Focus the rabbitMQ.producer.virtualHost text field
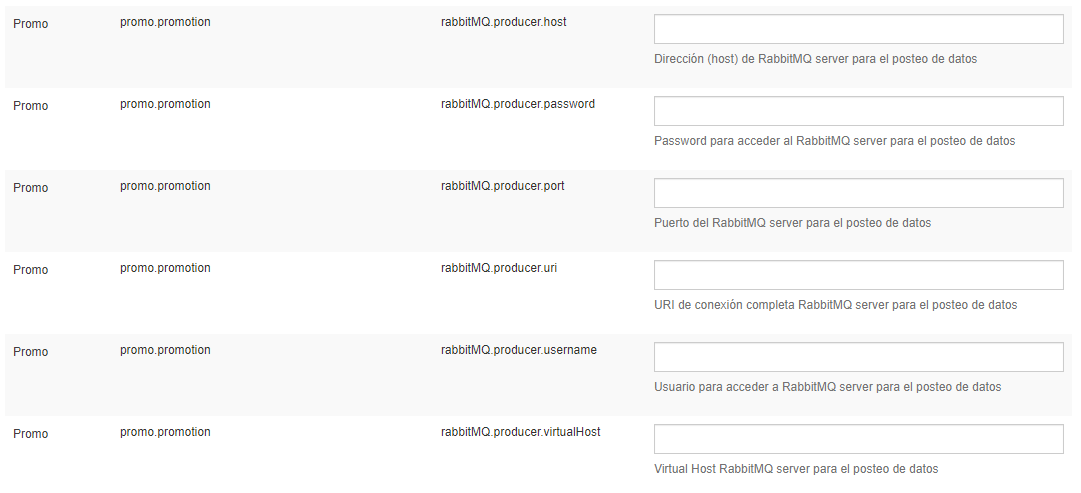The width and height of the screenshot is (1081, 493). pos(858,439)
